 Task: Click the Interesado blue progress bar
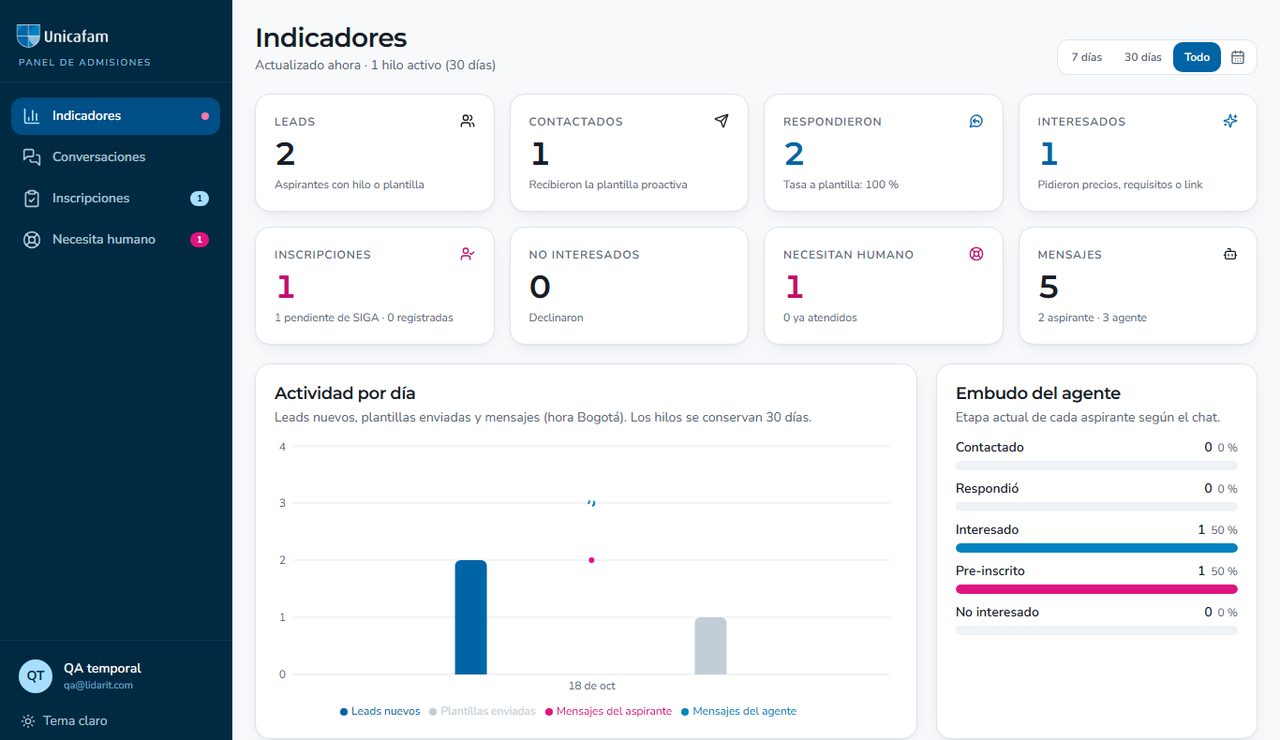(x=1096, y=548)
